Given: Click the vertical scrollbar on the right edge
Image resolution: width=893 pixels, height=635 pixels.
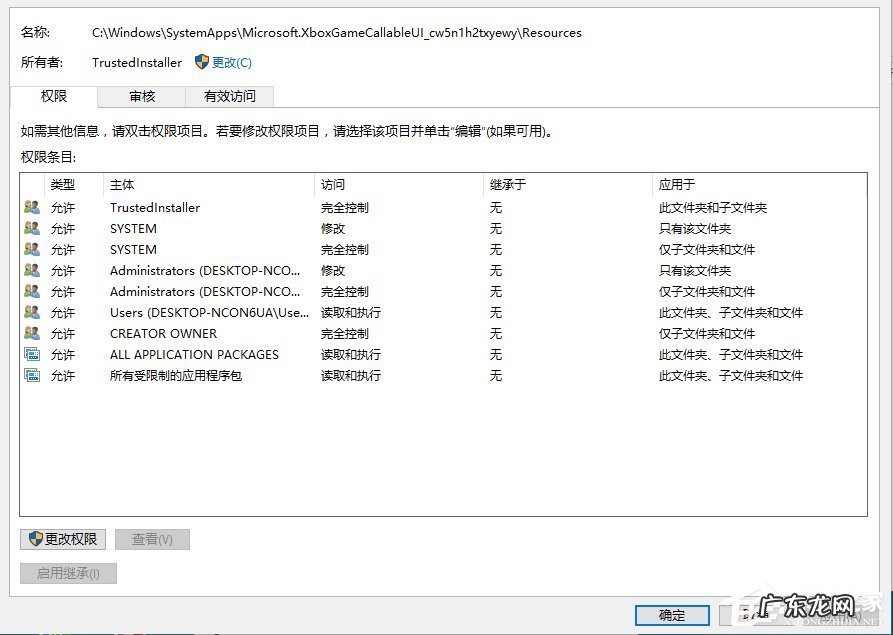Looking at the screenshot, I should pyautogui.click(x=884, y=300).
